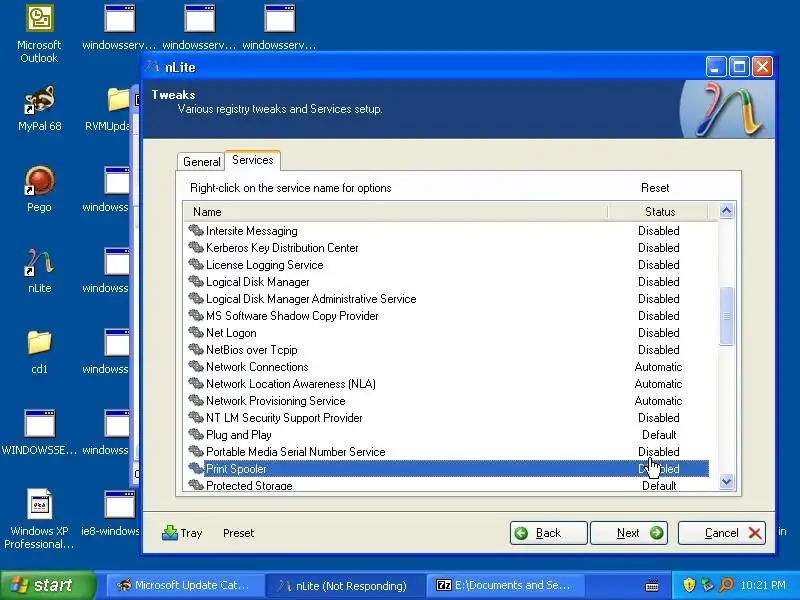Click gear icon beside License Logging Service
This screenshot has height=600, width=800.
click(196, 264)
